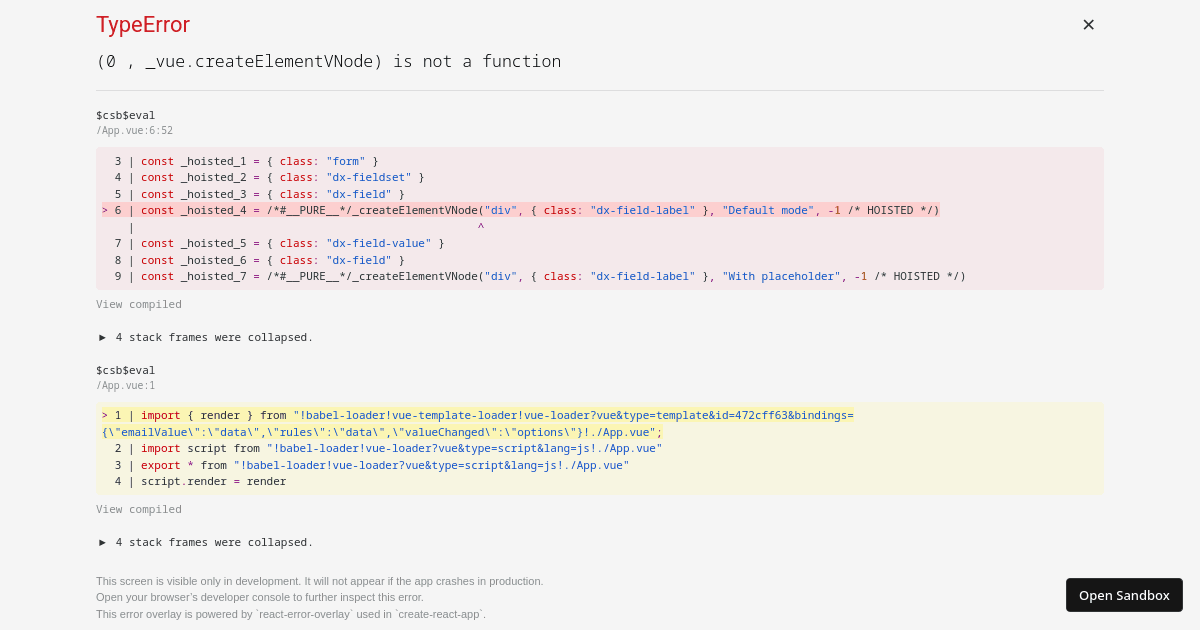Open the first "View compiled" source view
This screenshot has height=630, width=1200.
click(138, 304)
